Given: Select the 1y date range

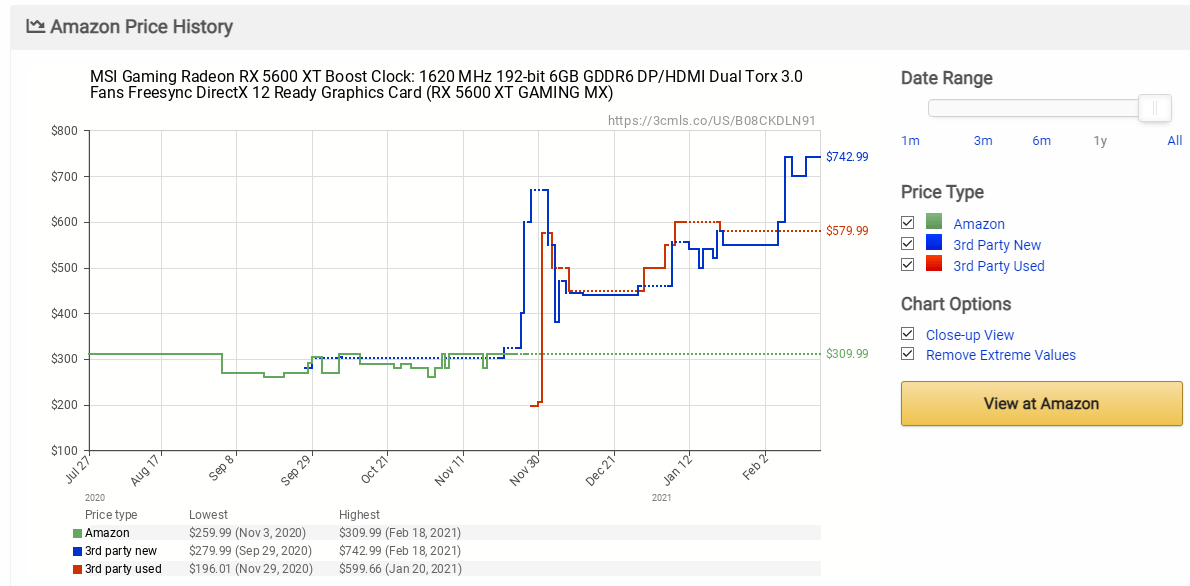Looking at the screenshot, I should [1100, 140].
